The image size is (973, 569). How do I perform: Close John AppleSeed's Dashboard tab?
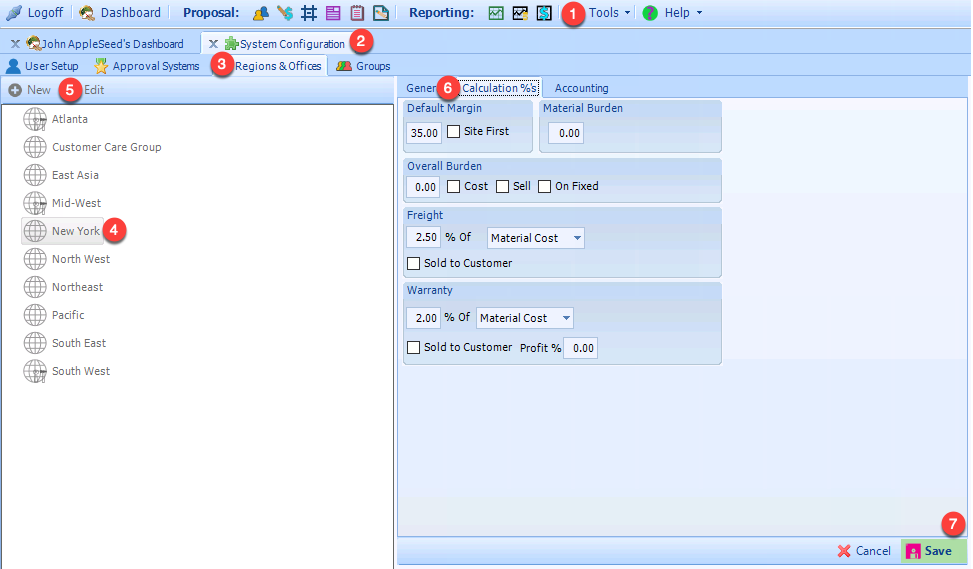(15, 43)
